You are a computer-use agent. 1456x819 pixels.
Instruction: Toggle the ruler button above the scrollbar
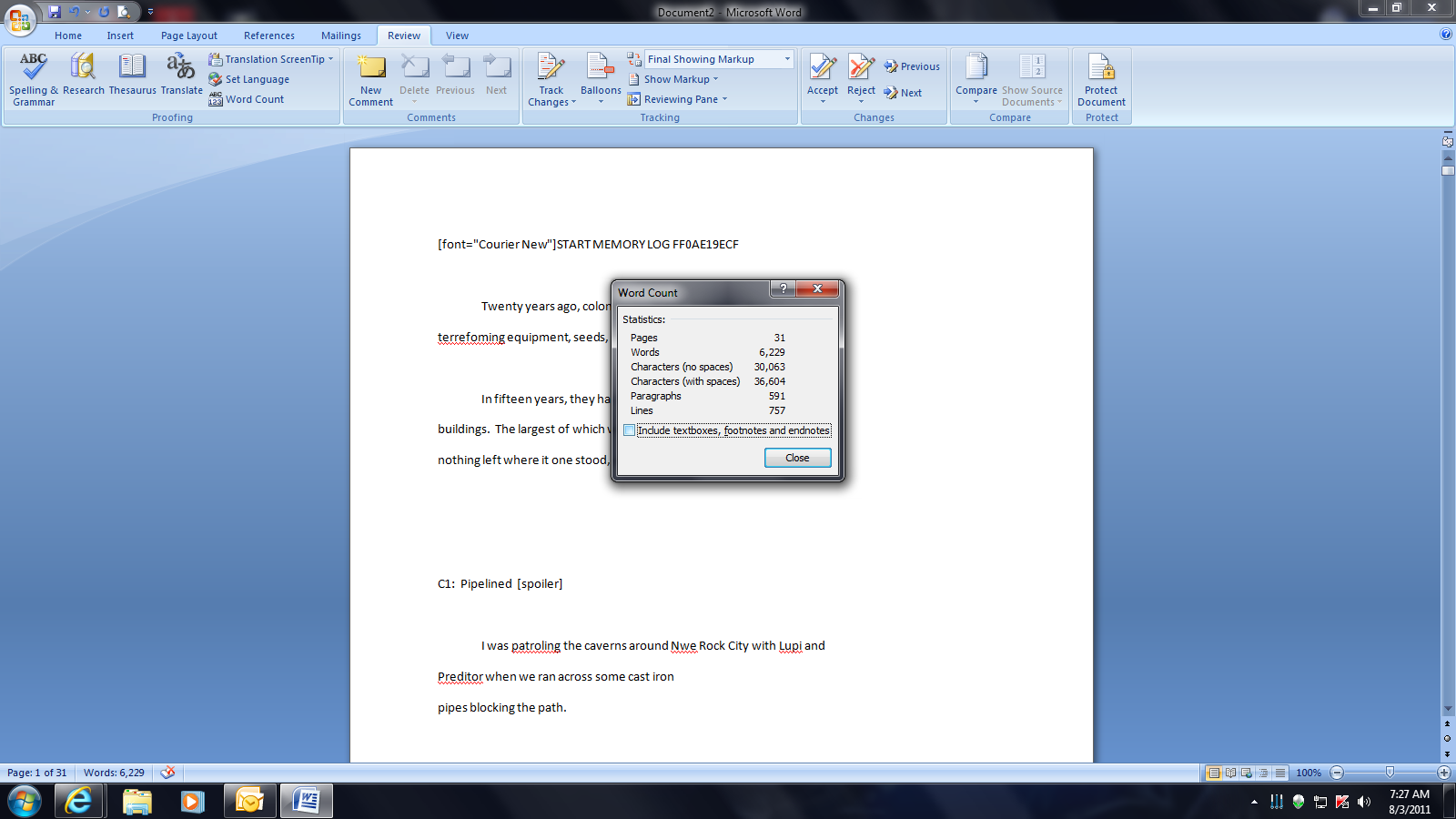(x=1448, y=142)
